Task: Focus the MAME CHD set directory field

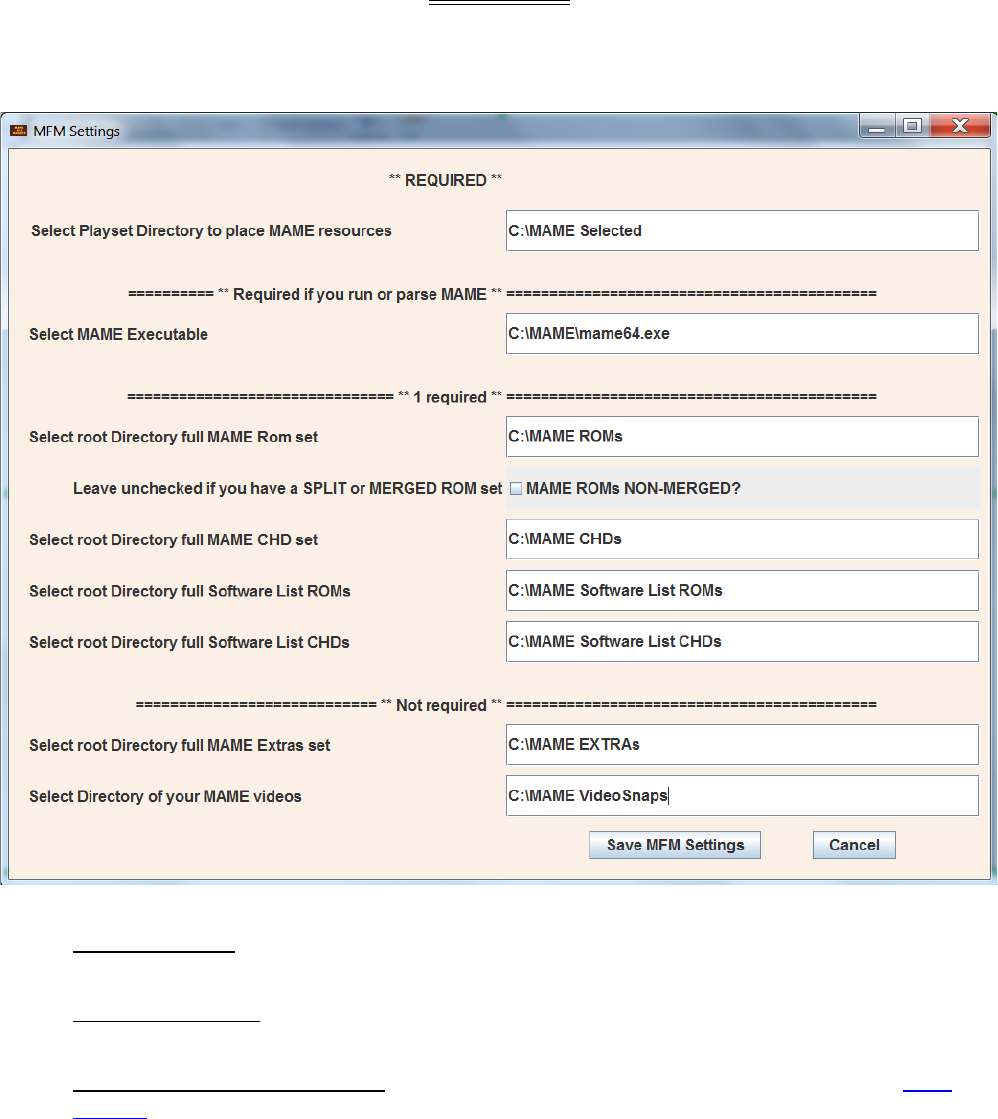Action: (742, 539)
